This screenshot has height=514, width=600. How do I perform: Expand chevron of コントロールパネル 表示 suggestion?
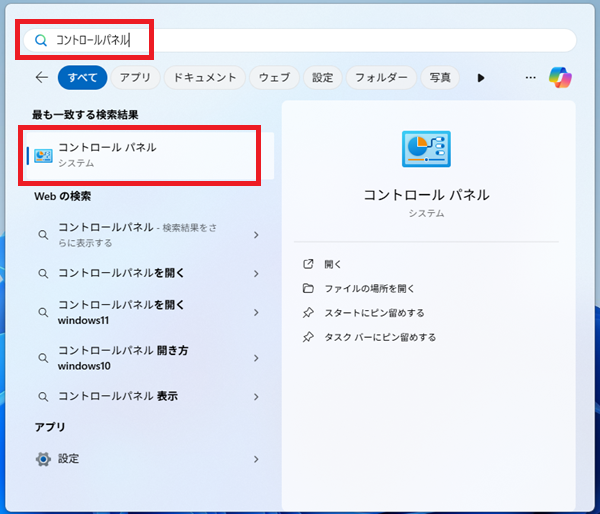pos(256,397)
